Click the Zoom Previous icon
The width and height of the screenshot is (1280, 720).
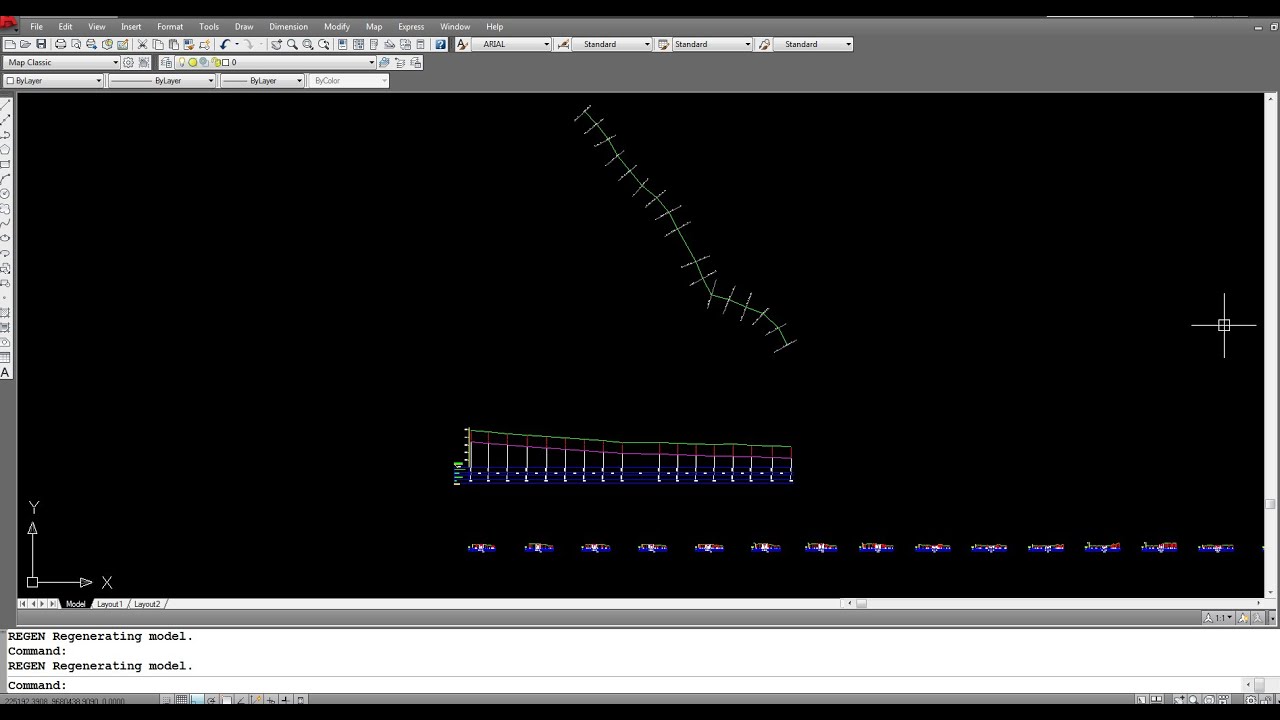click(x=323, y=44)
